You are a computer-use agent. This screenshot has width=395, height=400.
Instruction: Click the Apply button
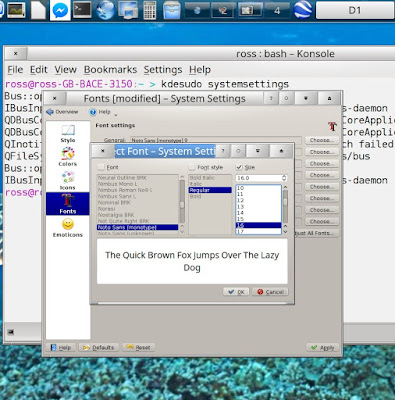322,348
